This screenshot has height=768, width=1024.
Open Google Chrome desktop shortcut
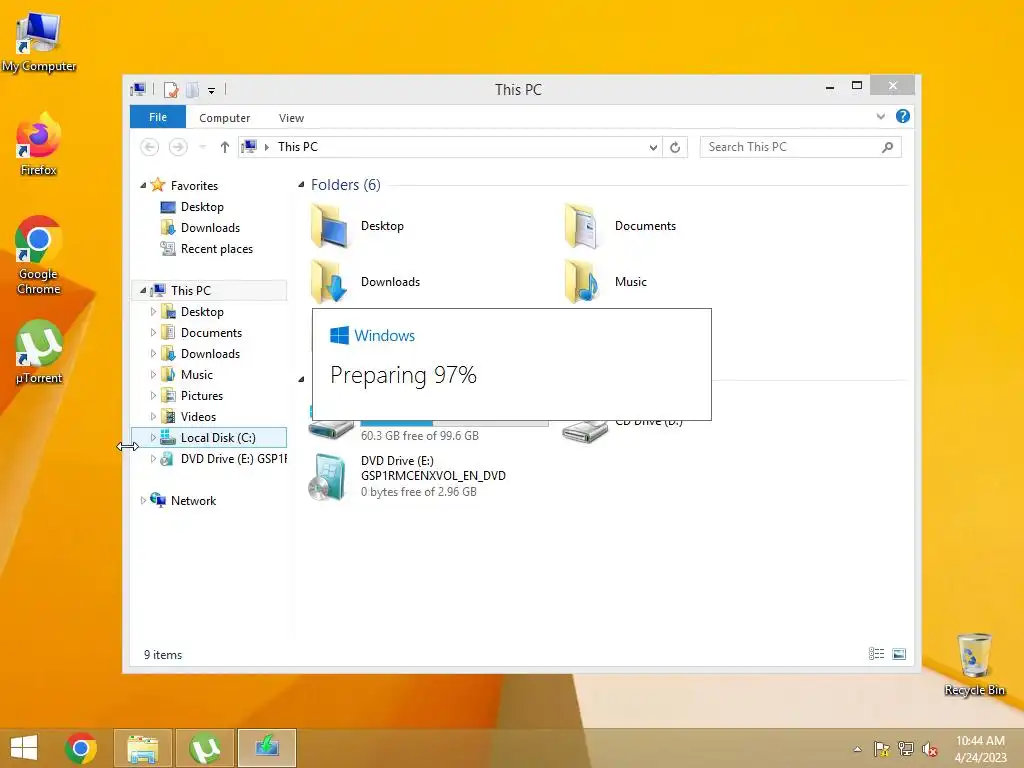click(x=39, y=256)
